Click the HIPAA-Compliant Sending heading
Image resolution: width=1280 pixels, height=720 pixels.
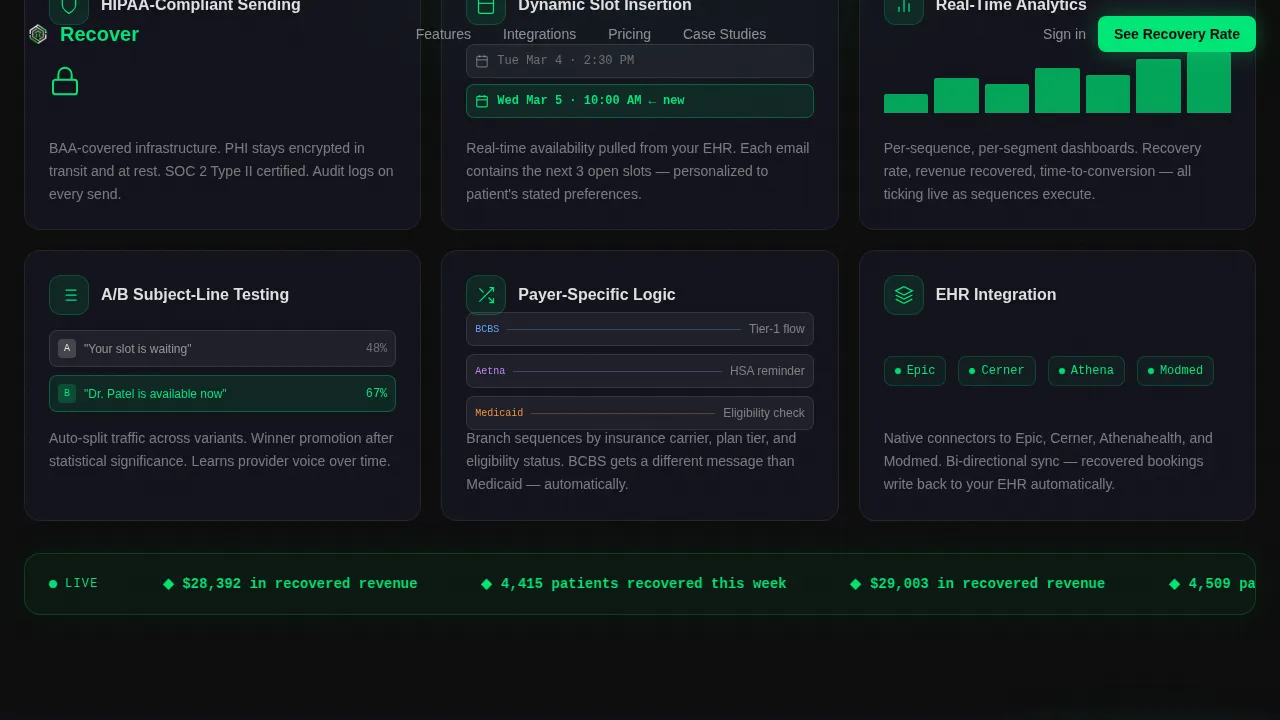click(201, 7)
